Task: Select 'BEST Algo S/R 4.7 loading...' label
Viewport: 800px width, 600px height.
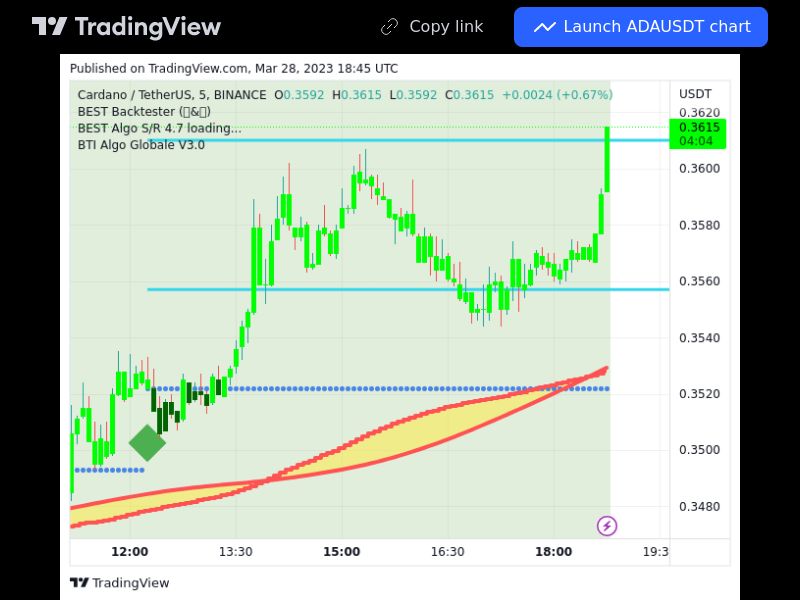Action: [160, 128]
